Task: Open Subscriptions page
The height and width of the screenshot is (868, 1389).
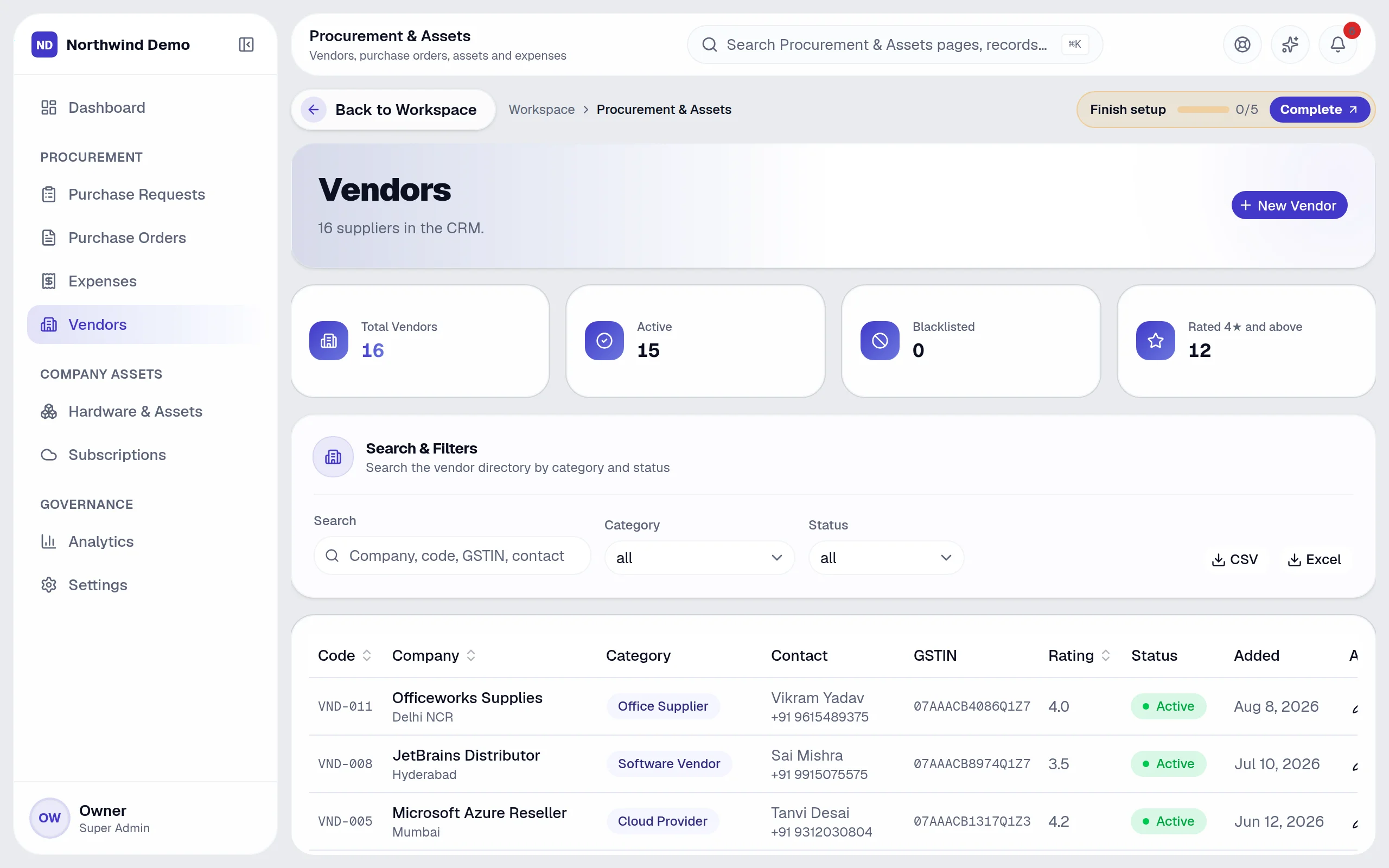Action: point(145,455)
